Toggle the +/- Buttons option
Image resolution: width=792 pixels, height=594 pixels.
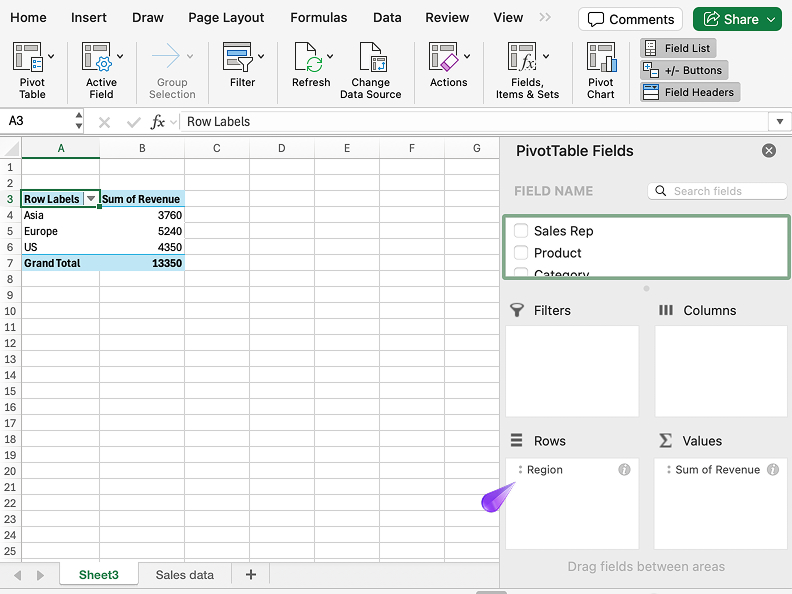[x=684, y=70]
